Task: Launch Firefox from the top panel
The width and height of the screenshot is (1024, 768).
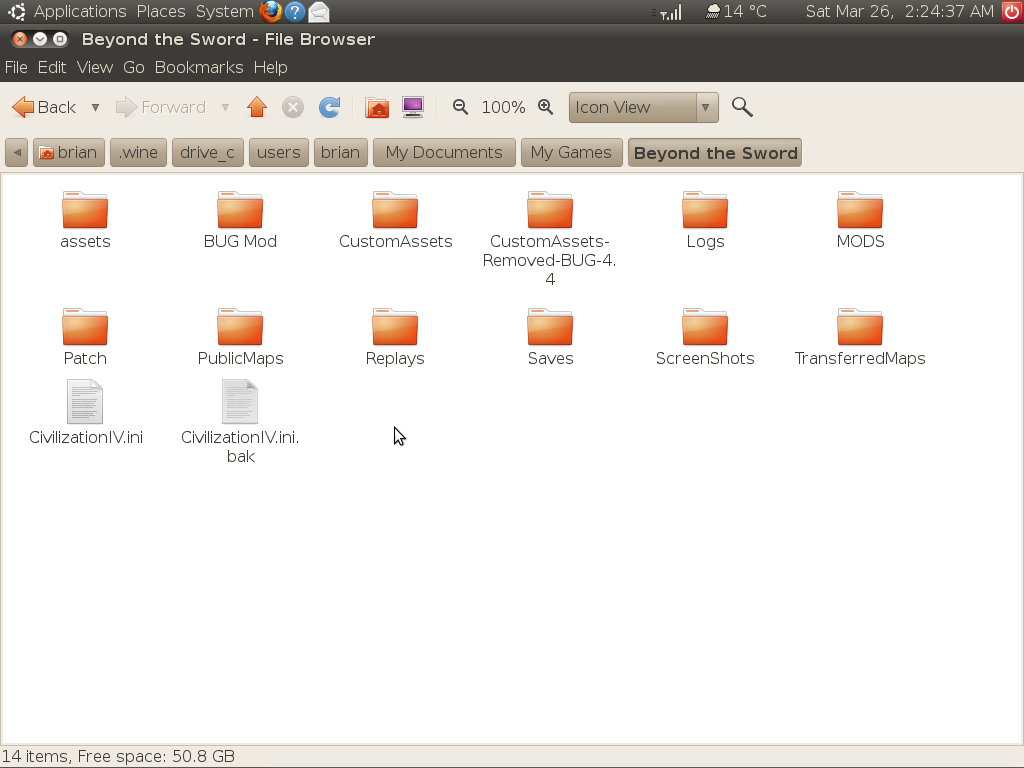Action: click(270, 12)
